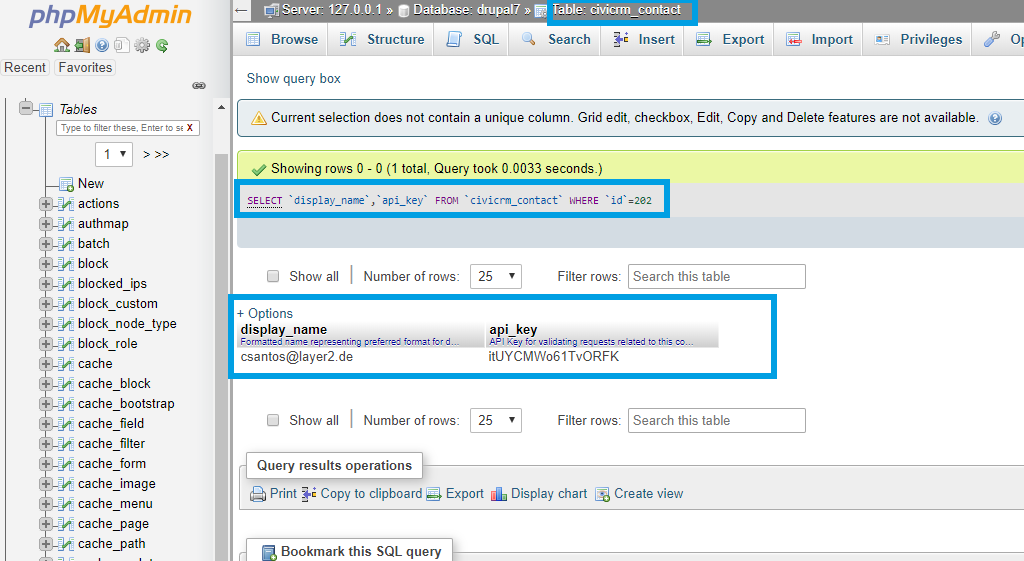Click the Print icon in query results

coord(258,493)
